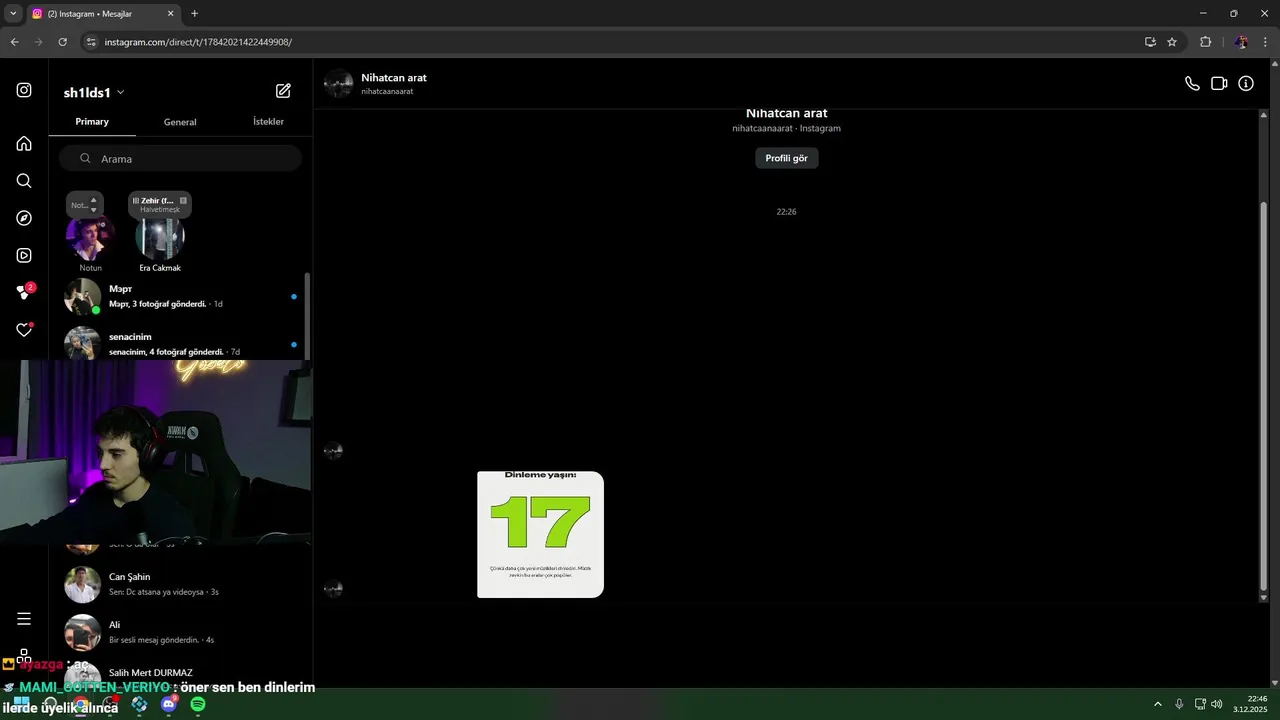Viewport: 1280px width, 720px height.
Task: Open the network tray icon
Action: pyautogui.click(x=1200, y=704)
